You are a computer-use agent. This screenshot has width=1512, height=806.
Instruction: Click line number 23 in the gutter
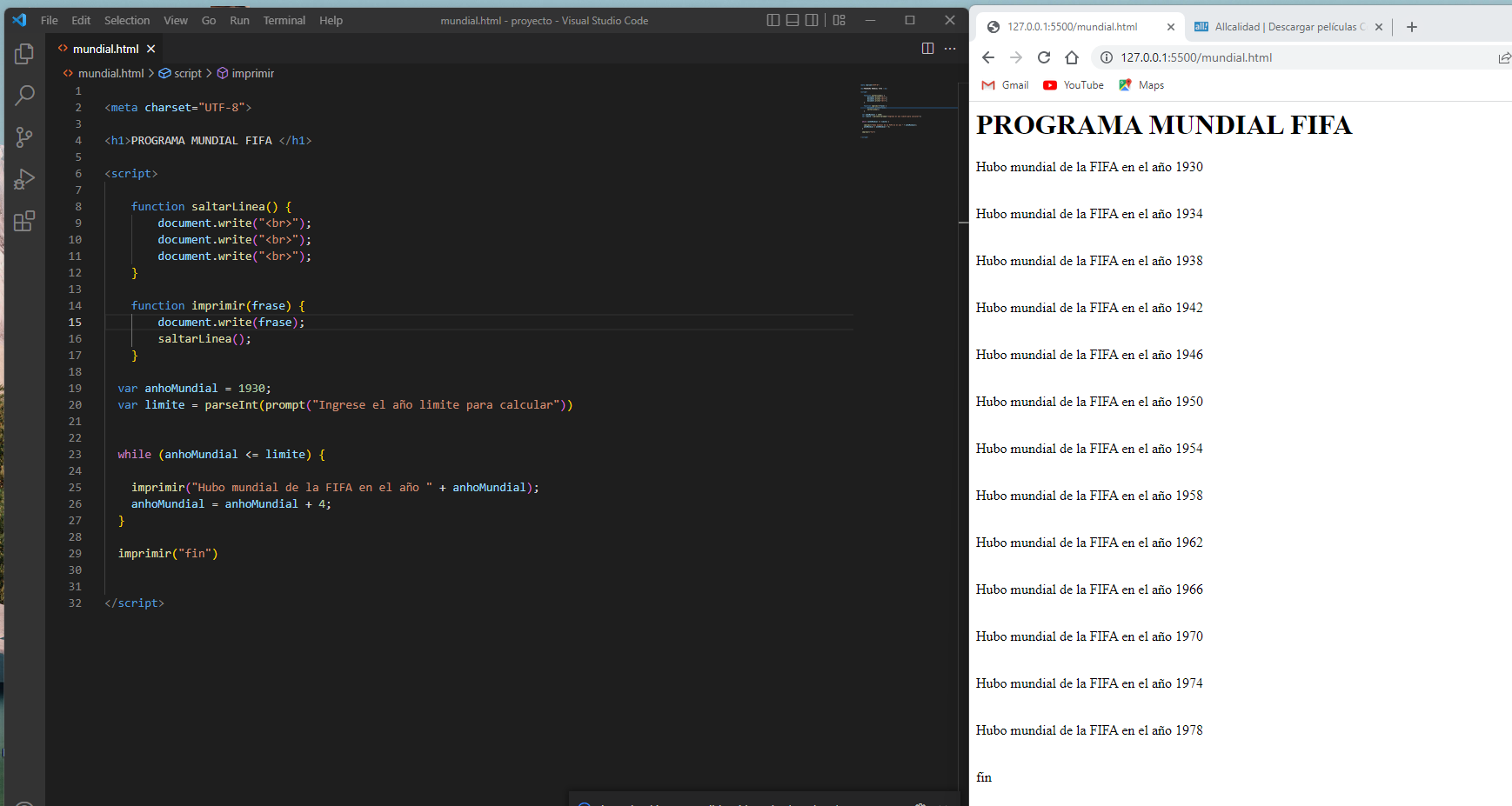(75, 455)
